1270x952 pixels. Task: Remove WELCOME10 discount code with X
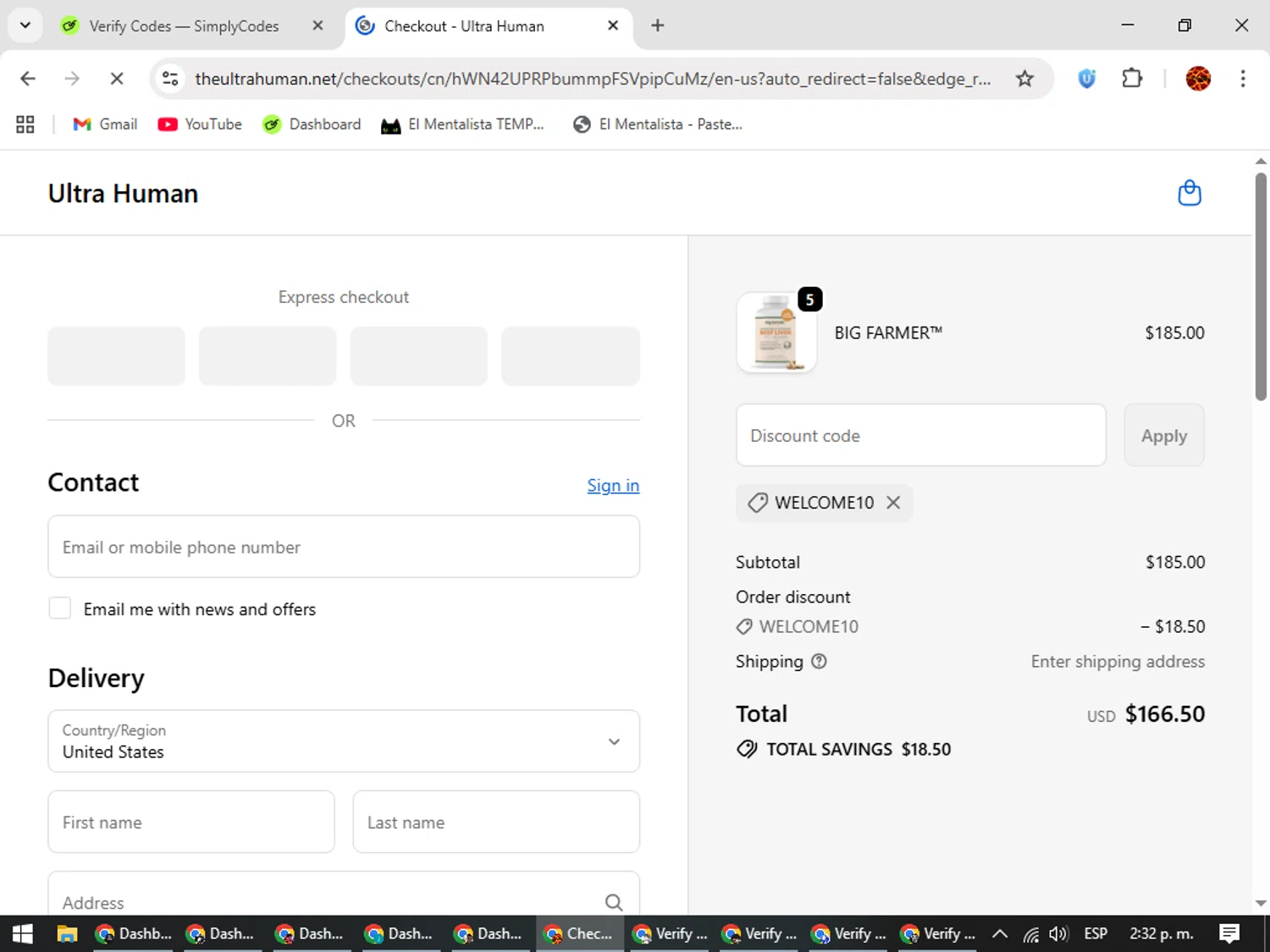(893, 503)
